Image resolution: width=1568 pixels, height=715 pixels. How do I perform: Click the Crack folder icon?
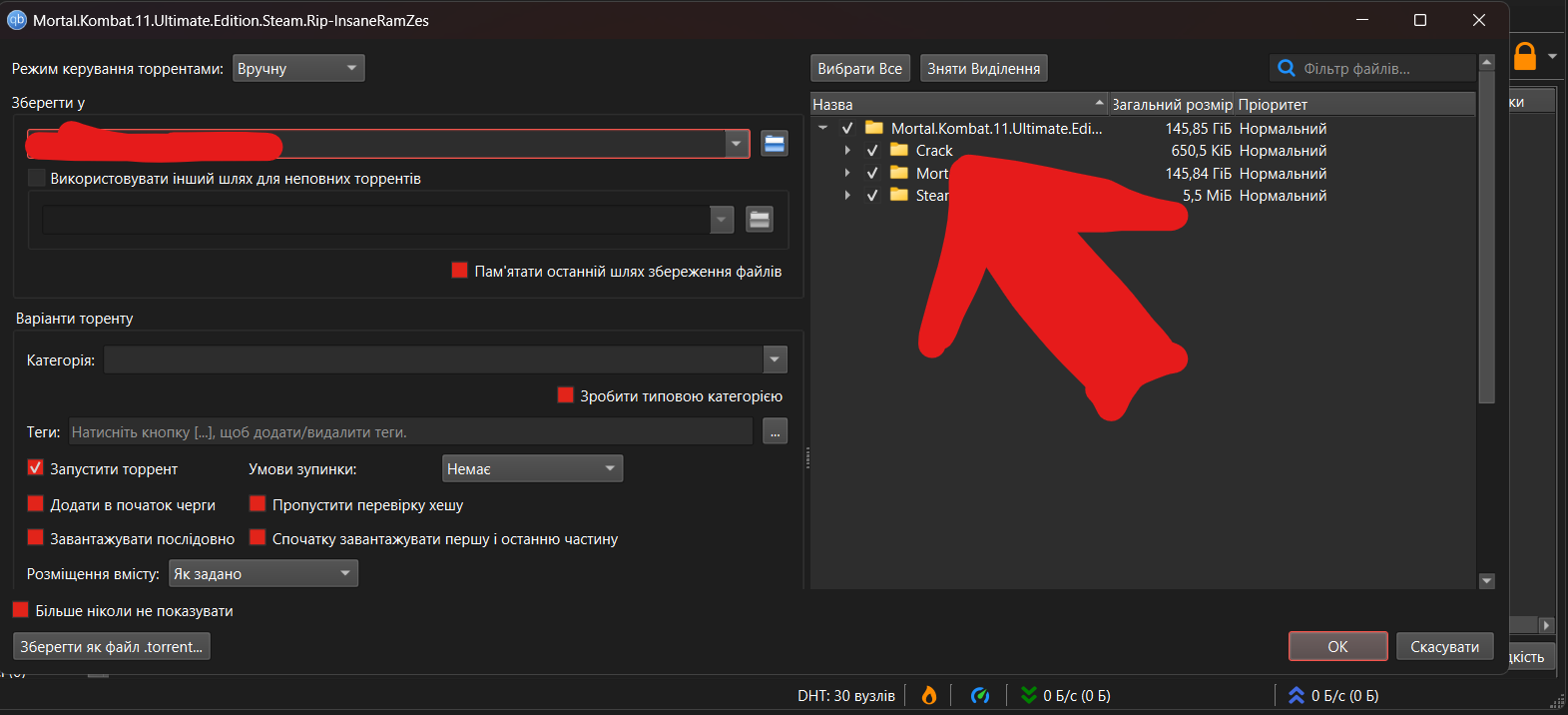pyautogui.click(x=899, y=150)
